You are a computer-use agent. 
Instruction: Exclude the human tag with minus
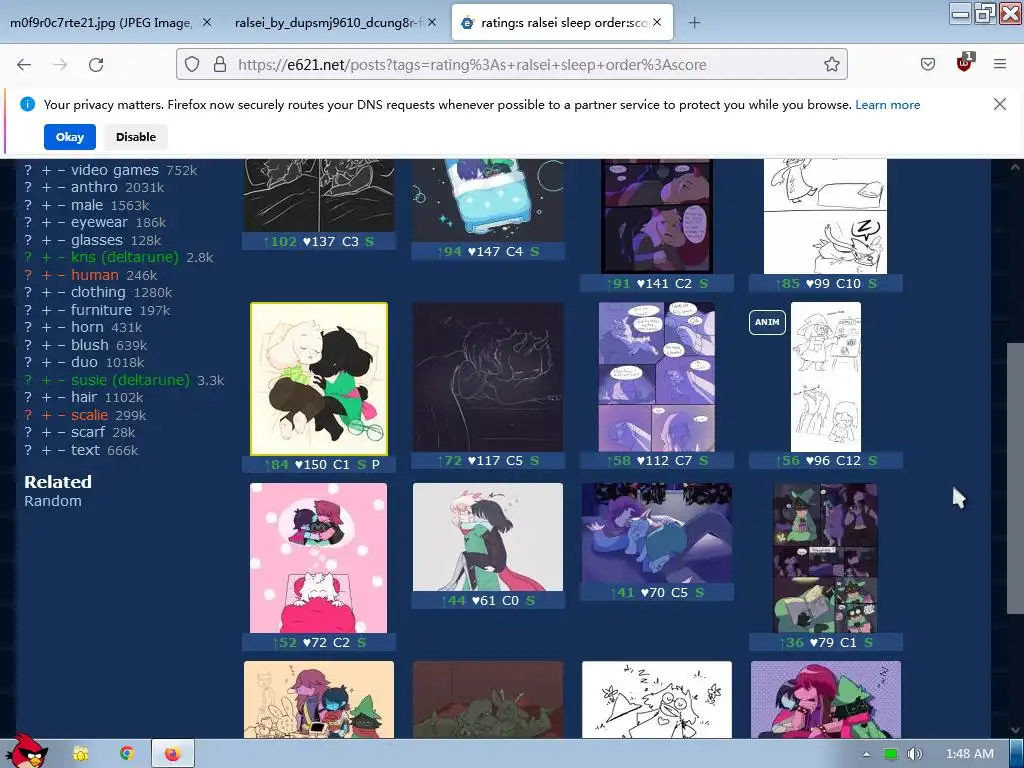[61, 275]
